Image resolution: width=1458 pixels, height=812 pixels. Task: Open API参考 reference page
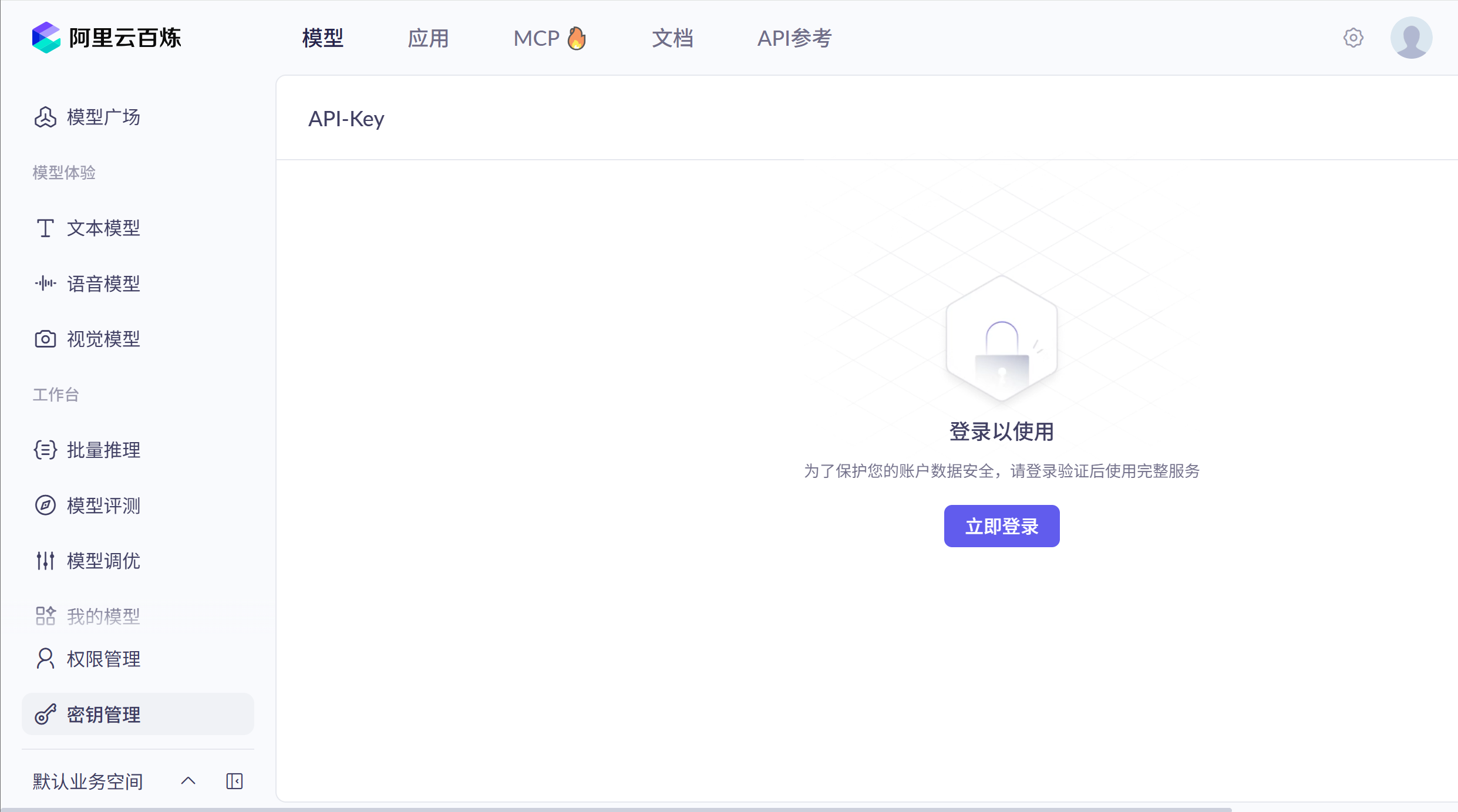794,38
